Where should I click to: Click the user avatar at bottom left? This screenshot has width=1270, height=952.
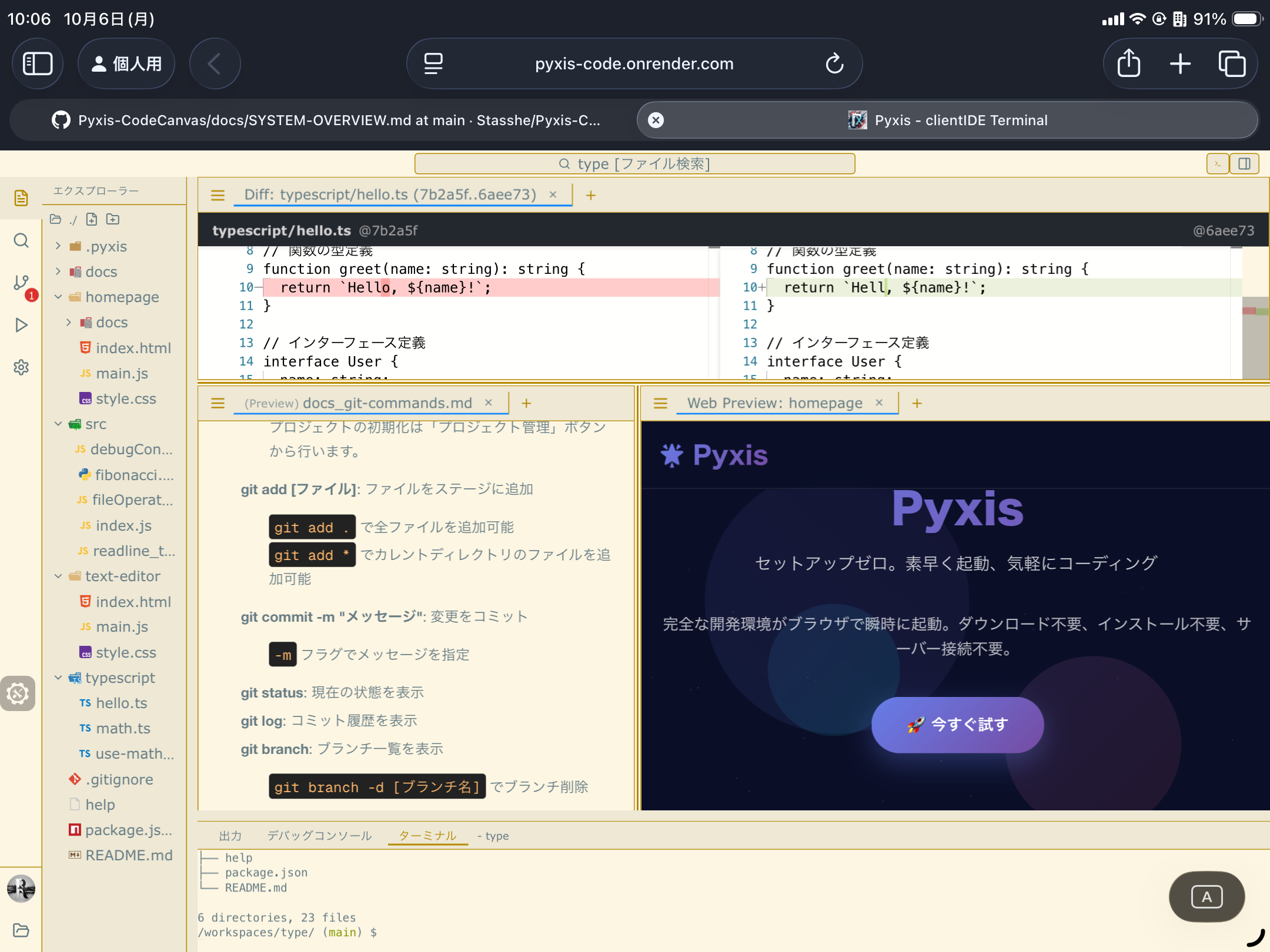21,889
